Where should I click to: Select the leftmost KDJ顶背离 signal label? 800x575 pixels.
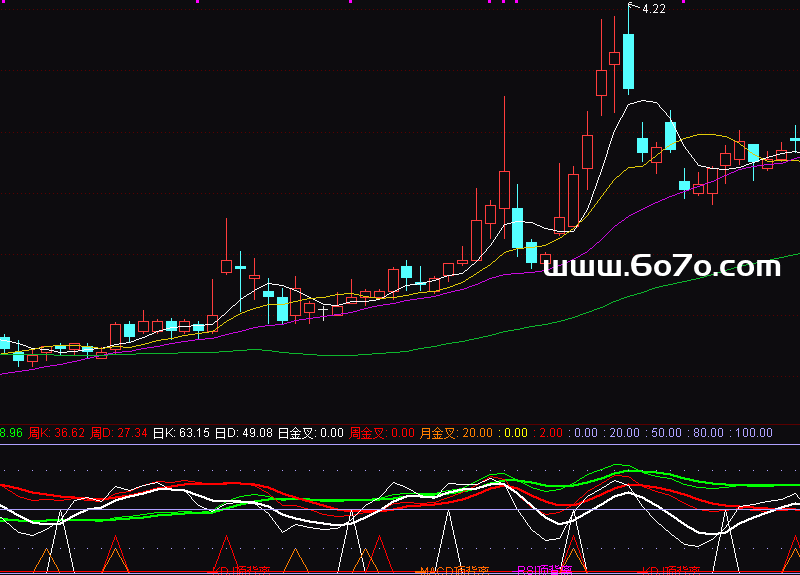[x=240, y=570]
